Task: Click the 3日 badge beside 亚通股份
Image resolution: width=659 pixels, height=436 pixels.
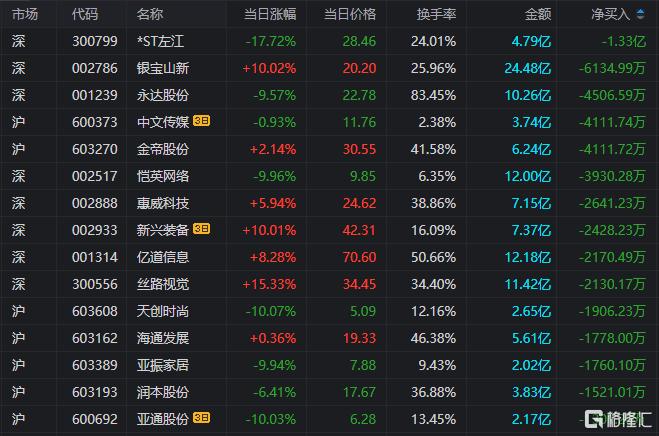Action: (201, 418)
